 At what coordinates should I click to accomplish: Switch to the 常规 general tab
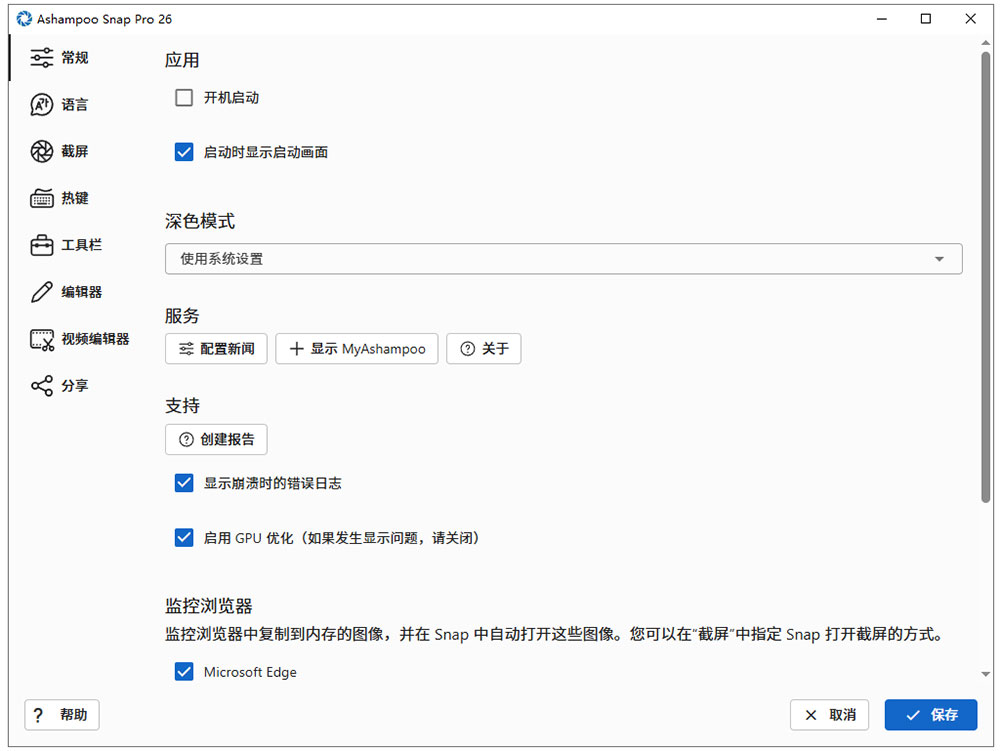[x=59, y=57]
